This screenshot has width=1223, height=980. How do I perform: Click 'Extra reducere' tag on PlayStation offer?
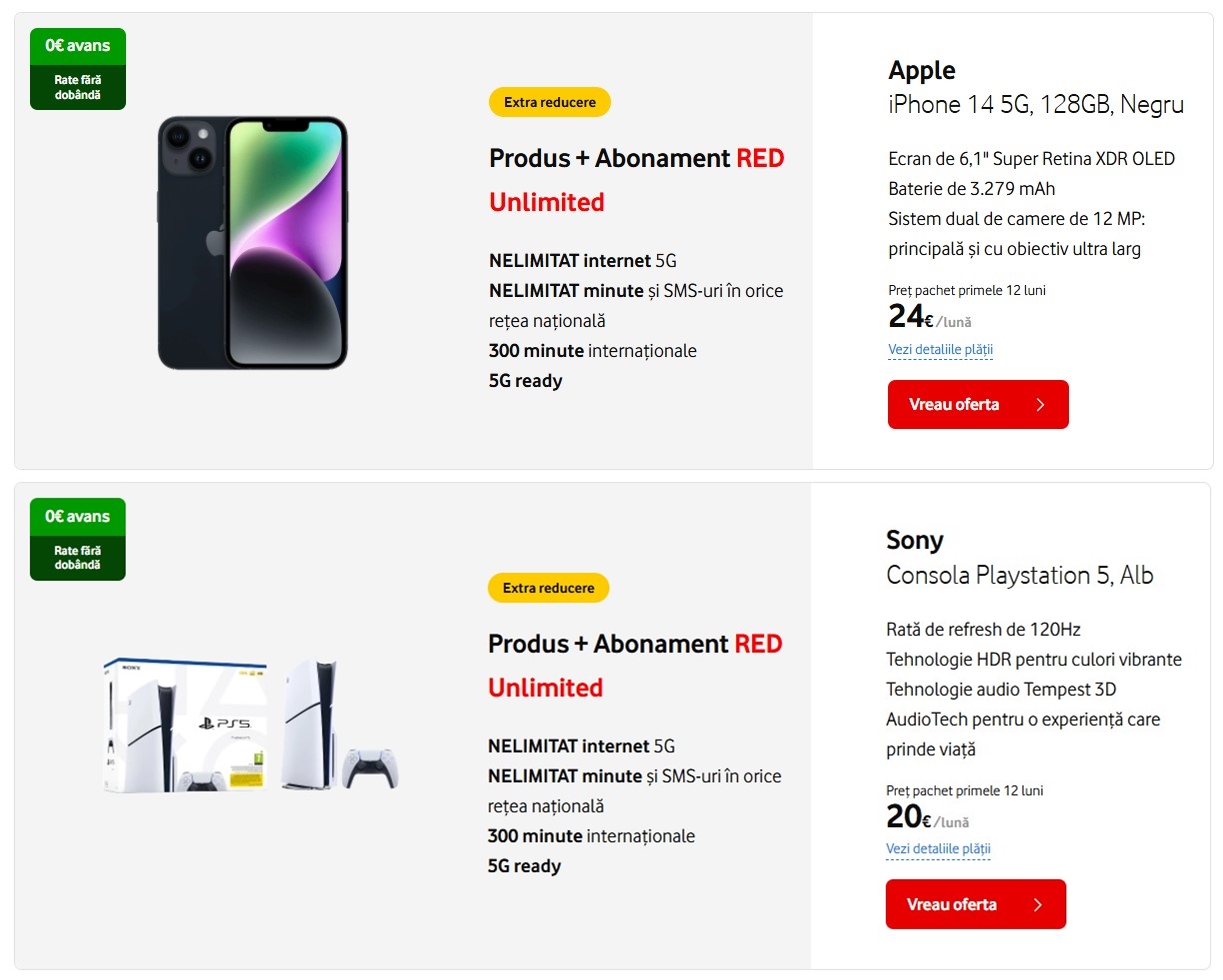(549, 588)
